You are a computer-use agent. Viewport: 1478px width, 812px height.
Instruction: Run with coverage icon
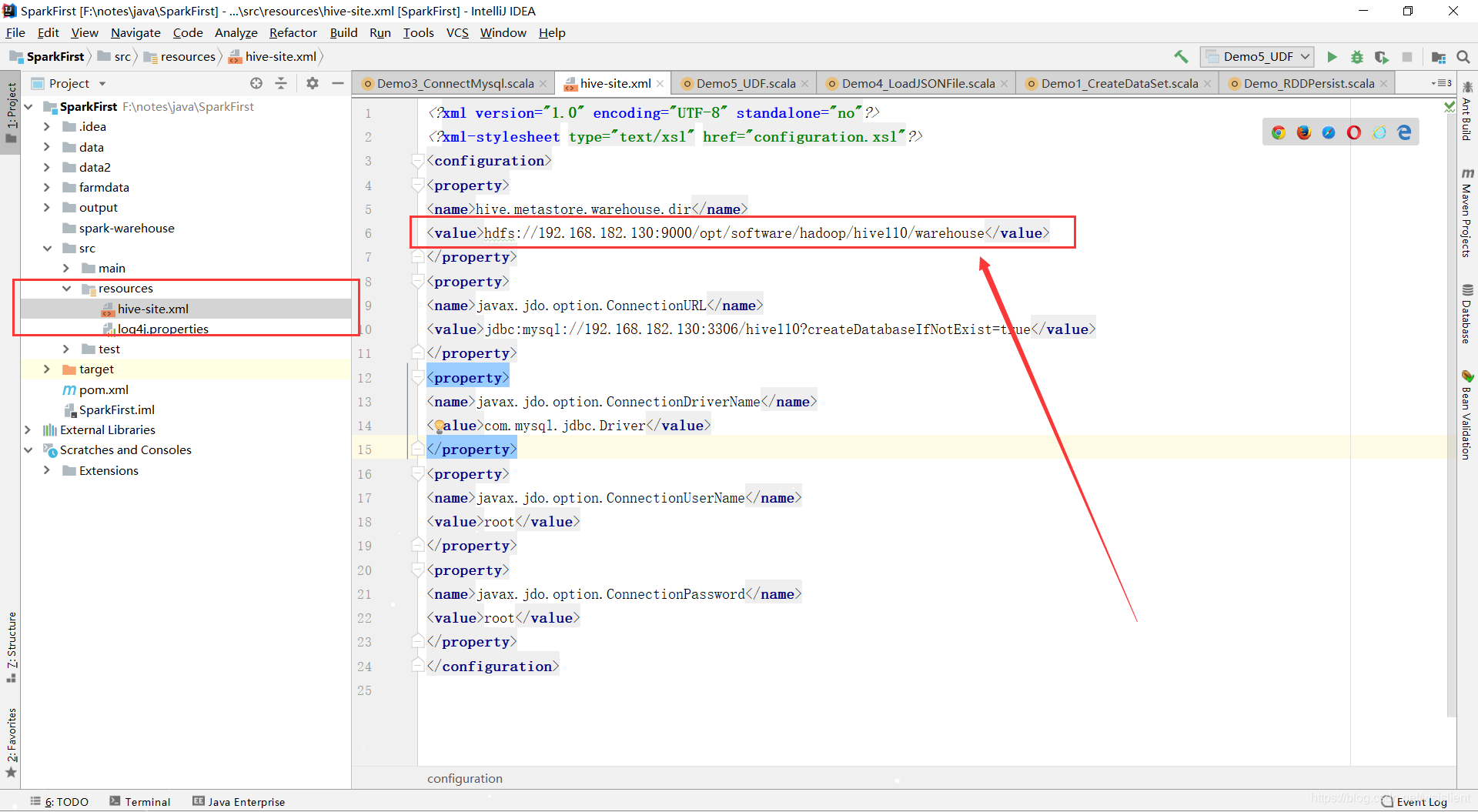tap(1382, 57)
